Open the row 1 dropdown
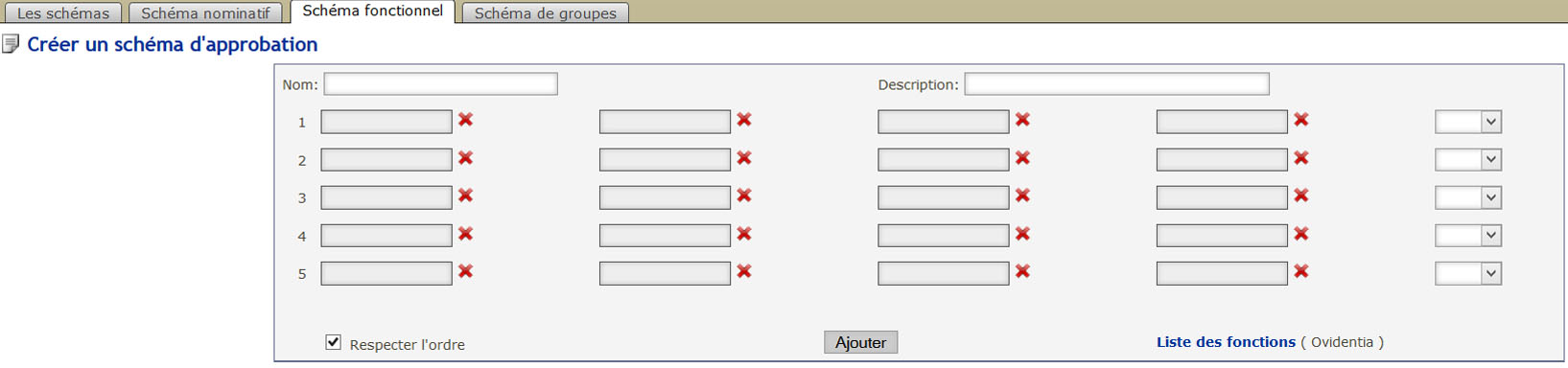1568x368 pixels. (1468, 122)
